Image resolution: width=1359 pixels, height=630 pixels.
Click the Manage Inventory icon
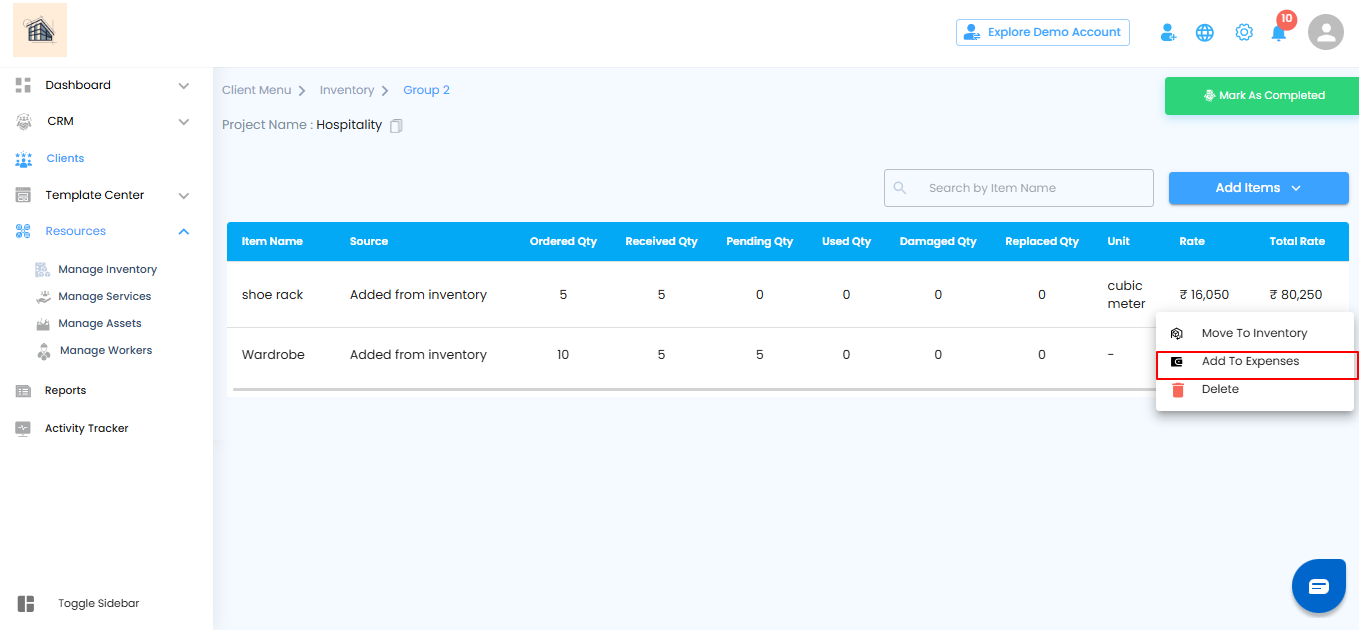point(42,269)
